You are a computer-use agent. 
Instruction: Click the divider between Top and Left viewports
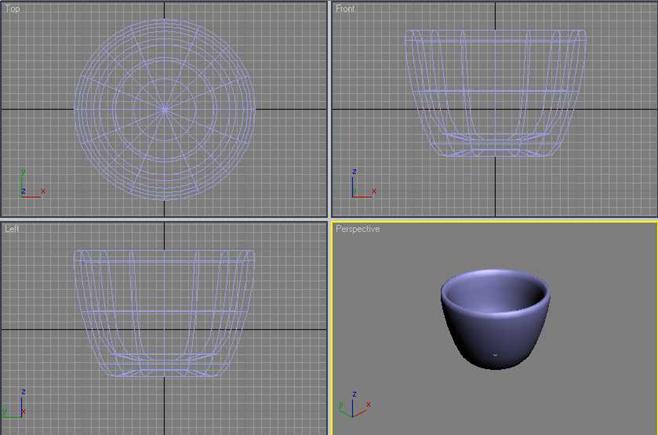[165, 219]
